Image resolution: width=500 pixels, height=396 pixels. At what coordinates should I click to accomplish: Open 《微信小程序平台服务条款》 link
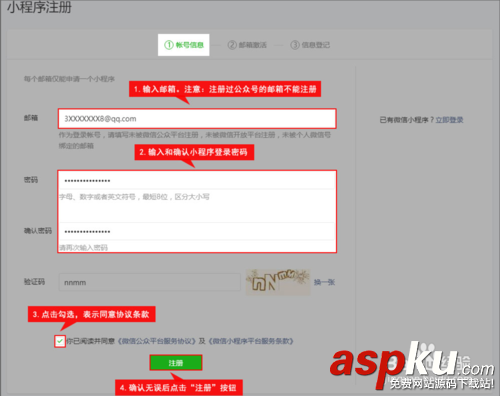tap(251, 341)
